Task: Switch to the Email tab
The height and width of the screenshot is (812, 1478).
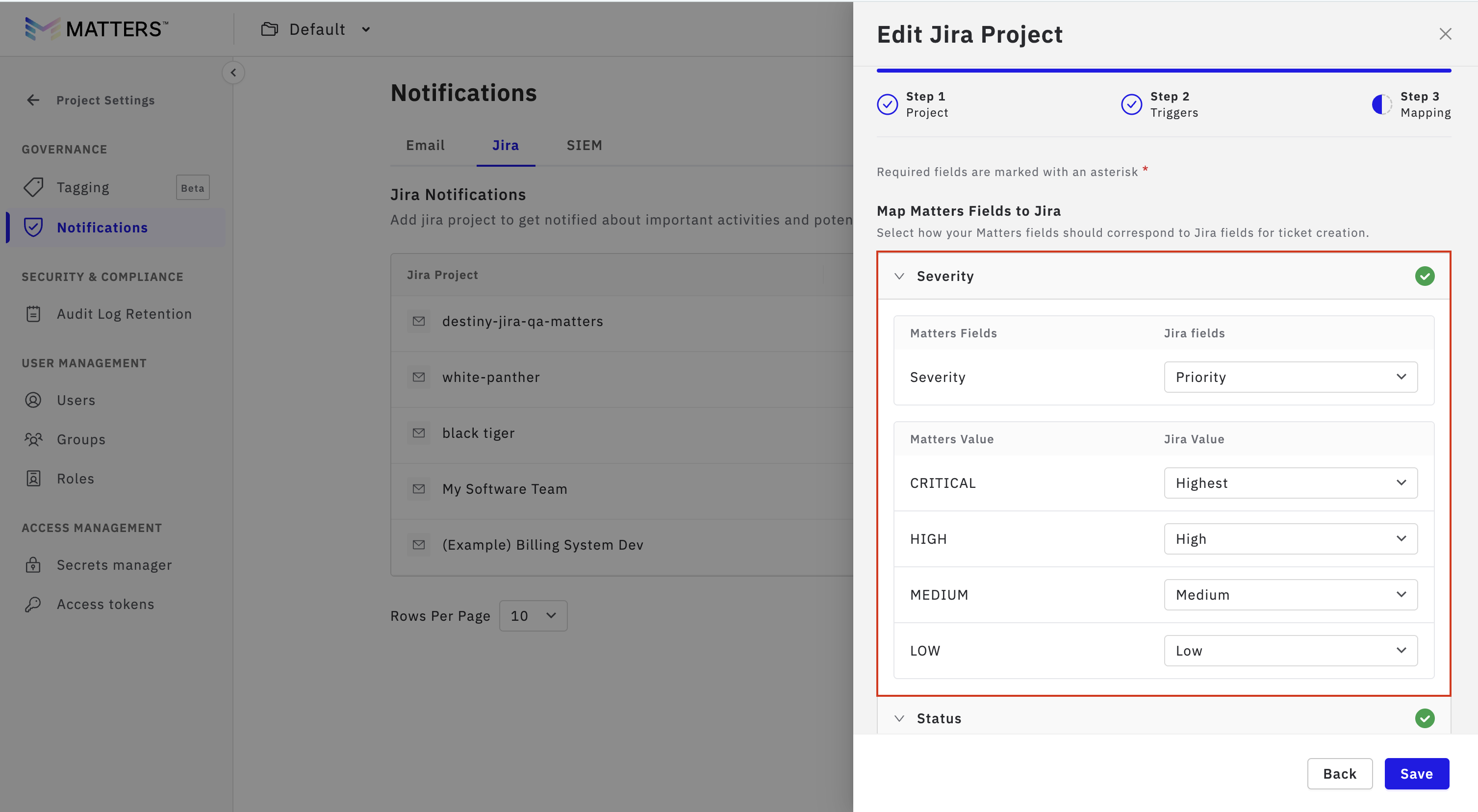Action: pyautogui.click(x=425, y=145)
